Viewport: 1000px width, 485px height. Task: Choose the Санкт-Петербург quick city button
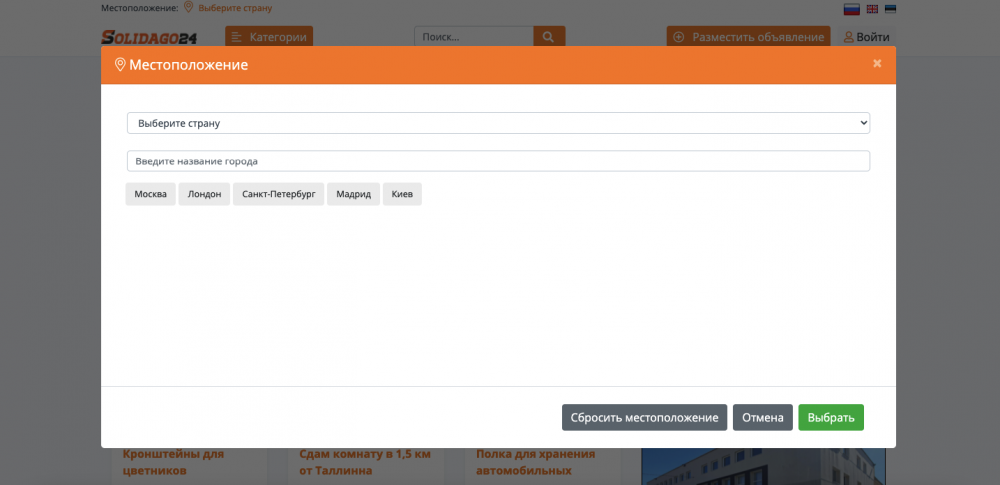(279, 194)
